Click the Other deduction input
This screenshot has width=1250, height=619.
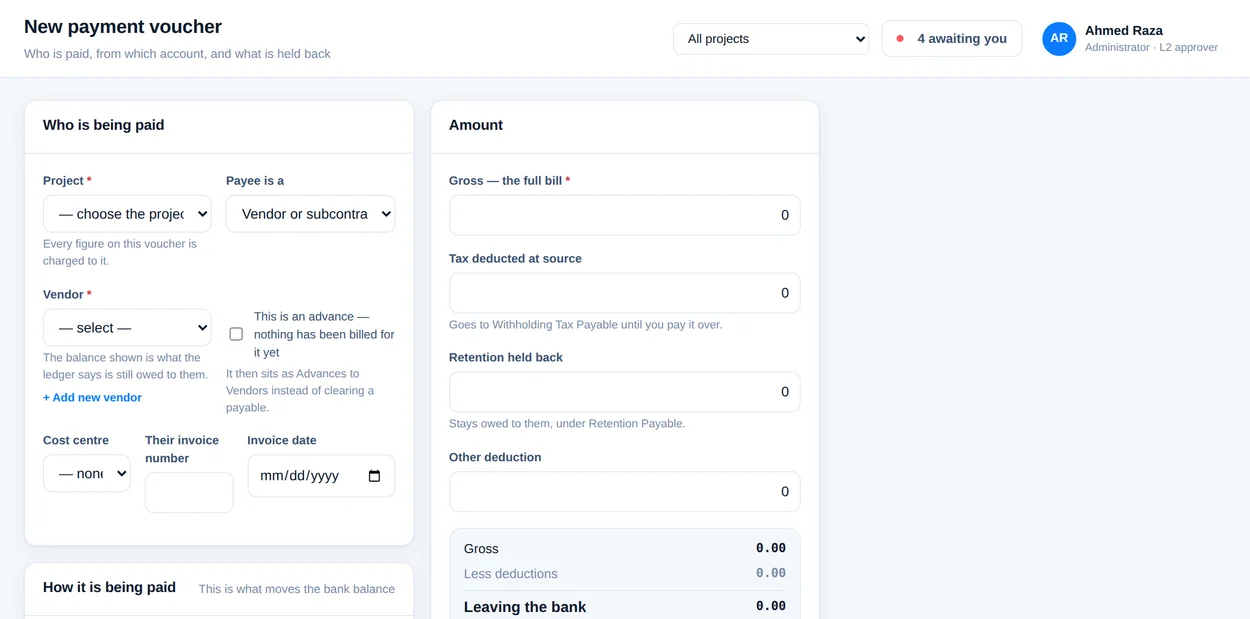[x=624, y=492]
